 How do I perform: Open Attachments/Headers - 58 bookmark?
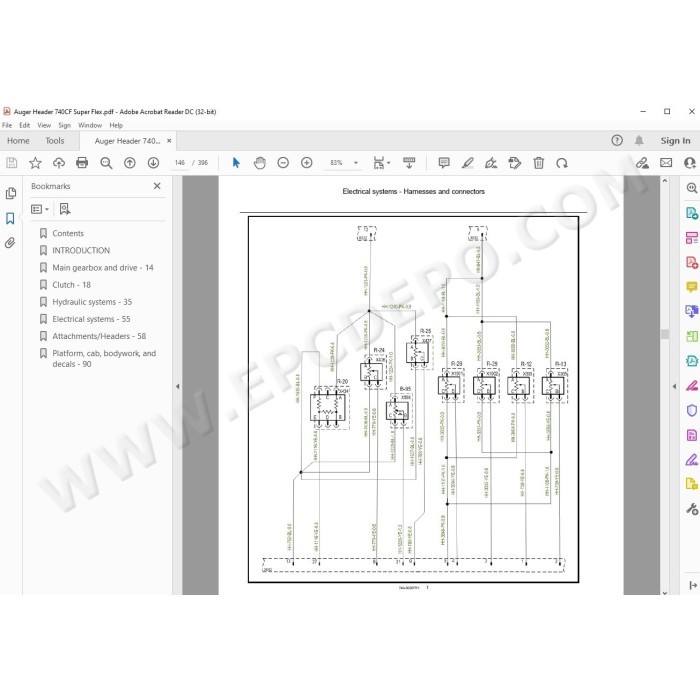(99, 336)
